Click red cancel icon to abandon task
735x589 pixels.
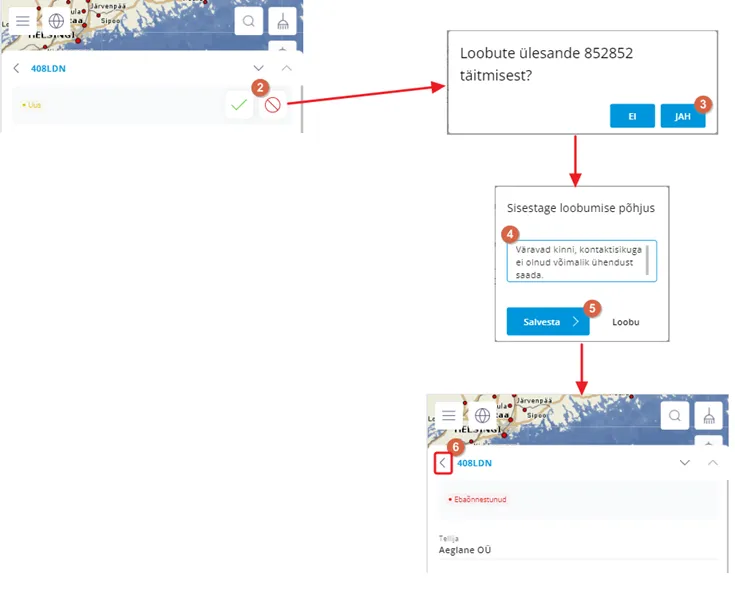point(272,104)
